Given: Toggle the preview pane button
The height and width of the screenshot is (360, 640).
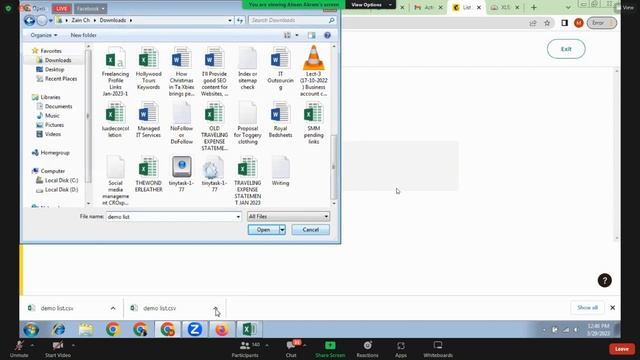Looking at the screenshot, I should pyautogui.click(x=311, y=36).
